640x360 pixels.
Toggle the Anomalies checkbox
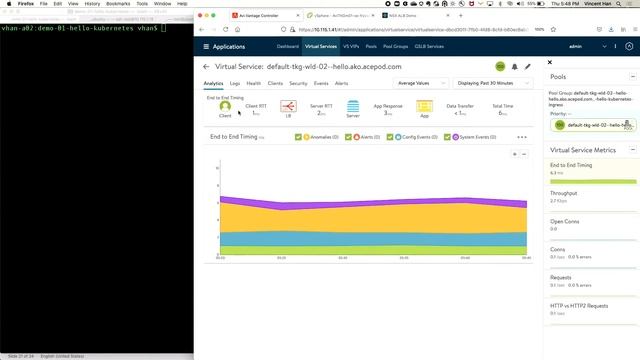(x=298, y=137)
